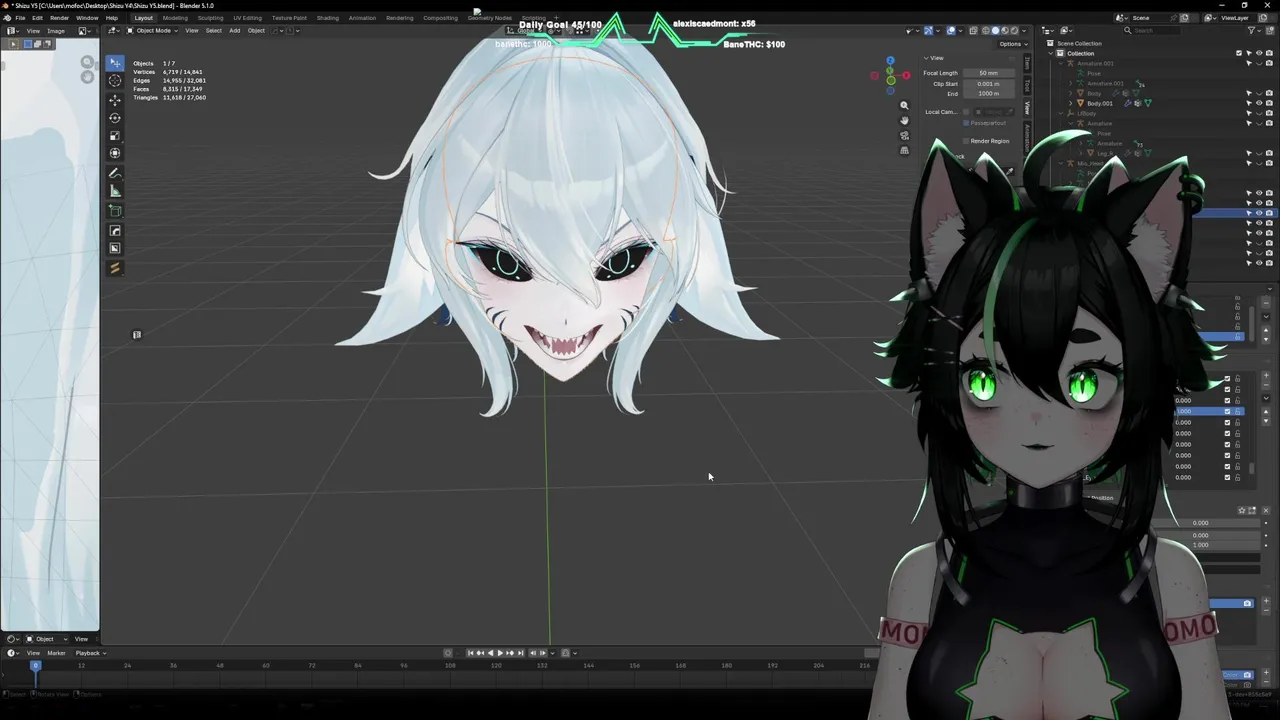Enable the Render Region checkbox
Viewport: 1280px width, 720px height.
(966, 141)
